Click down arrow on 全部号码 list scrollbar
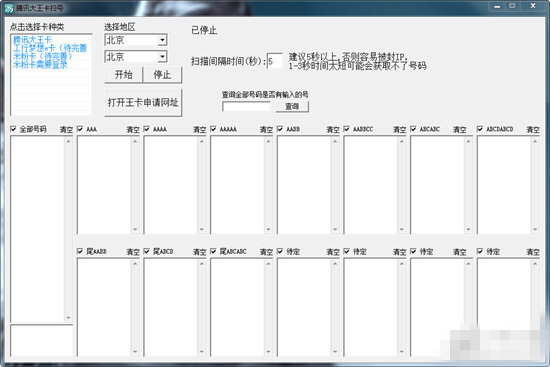 click(68, 318)
